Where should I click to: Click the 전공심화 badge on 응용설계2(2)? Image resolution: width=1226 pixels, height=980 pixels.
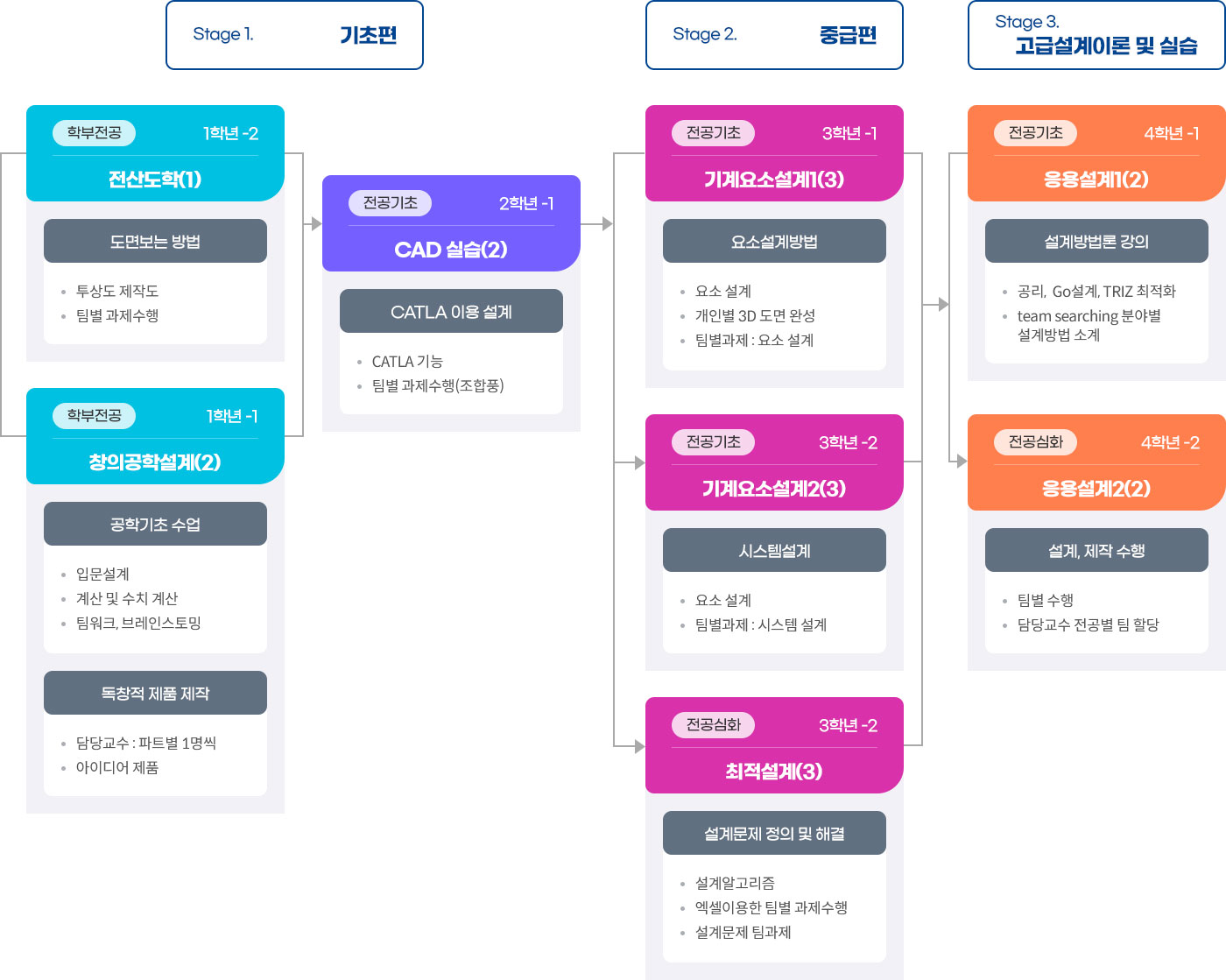pos(1035,442)
